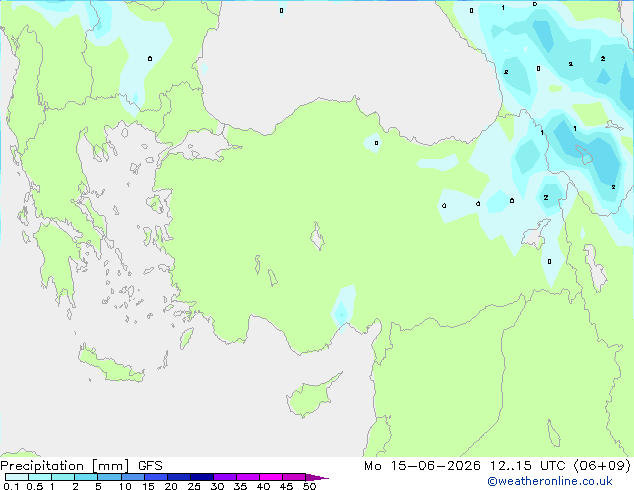634x490 pixels.
Task: Click the '25' legend label
Action: 194,486
